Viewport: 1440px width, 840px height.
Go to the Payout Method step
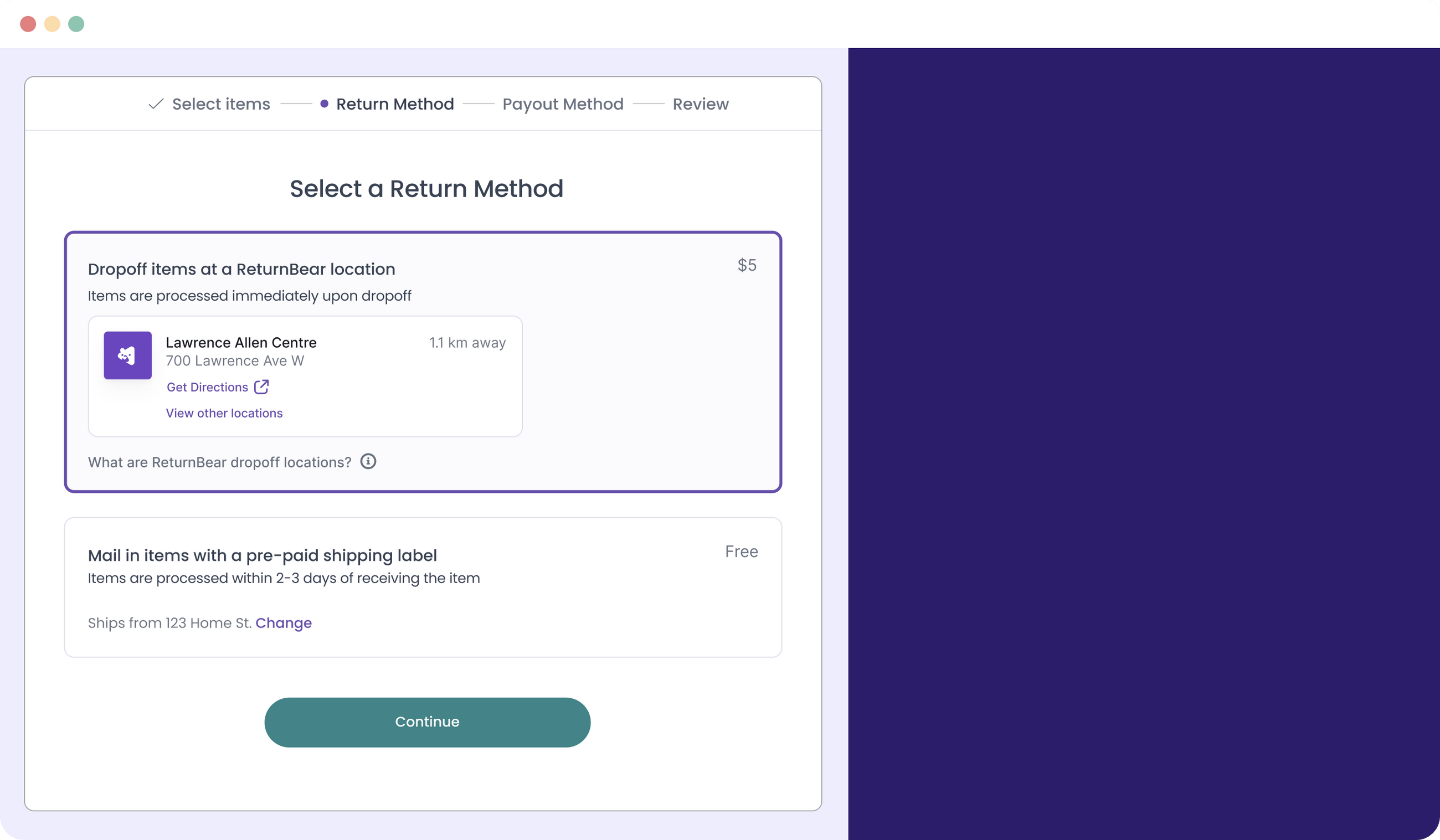tap(562, 104)
